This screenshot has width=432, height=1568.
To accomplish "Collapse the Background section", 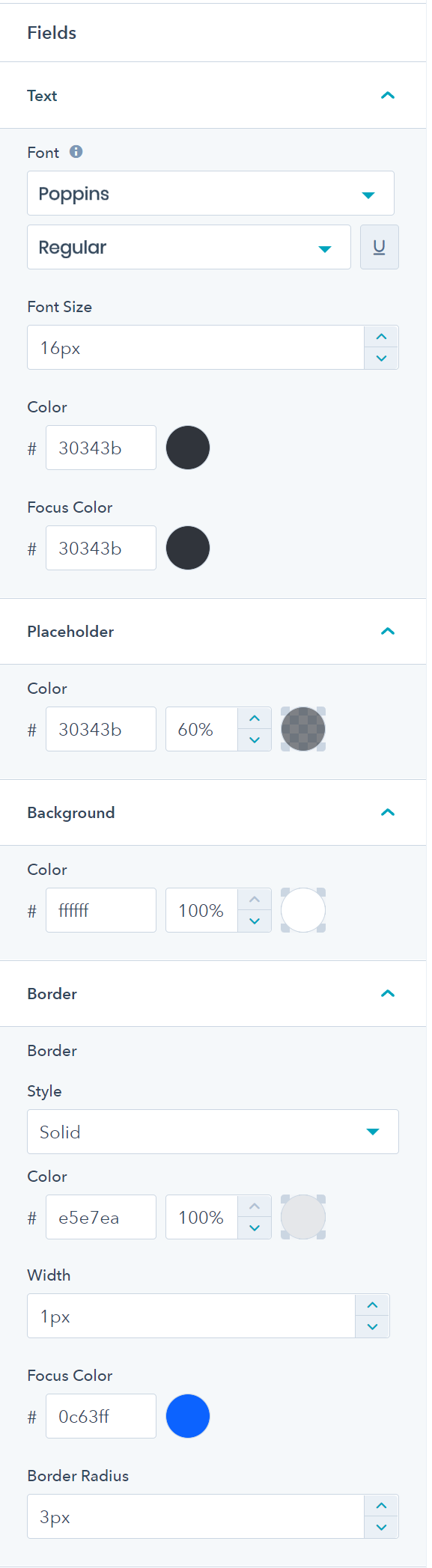I will [x=387, y=812].
